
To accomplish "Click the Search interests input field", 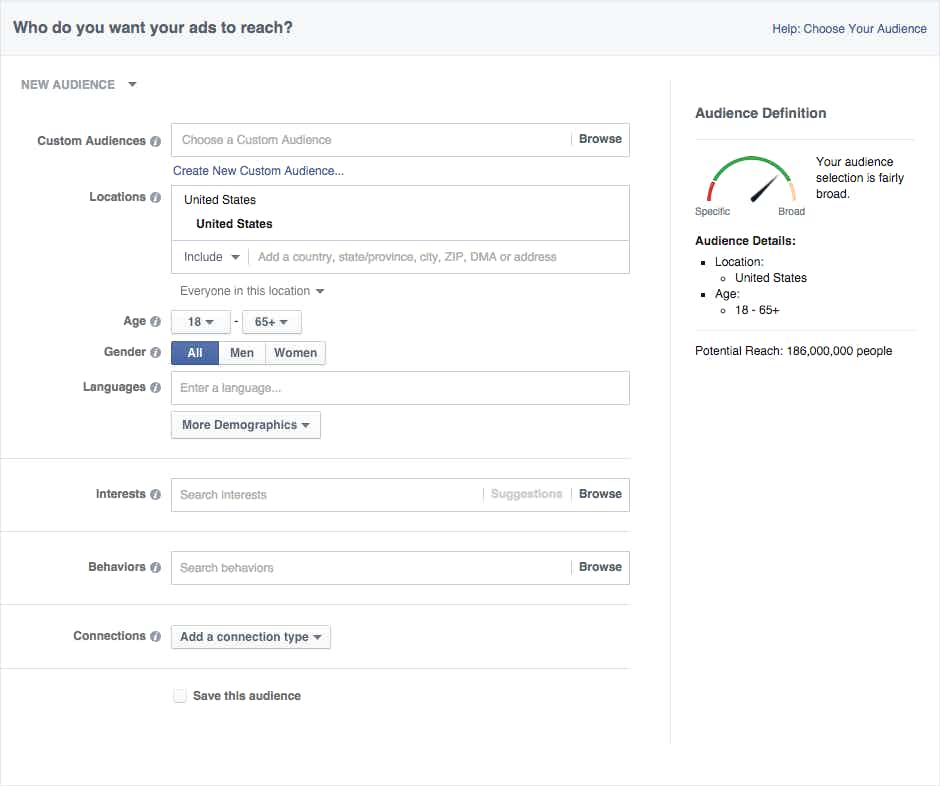I will tap(325, 495).
